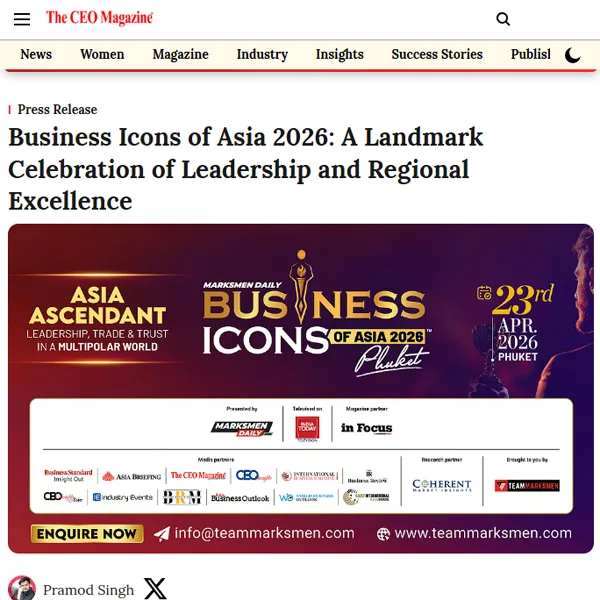The width and height of the screenshot is (600, 600).
Task: Click the Business Icons of Asia banner image
Action: pos(301,388)
